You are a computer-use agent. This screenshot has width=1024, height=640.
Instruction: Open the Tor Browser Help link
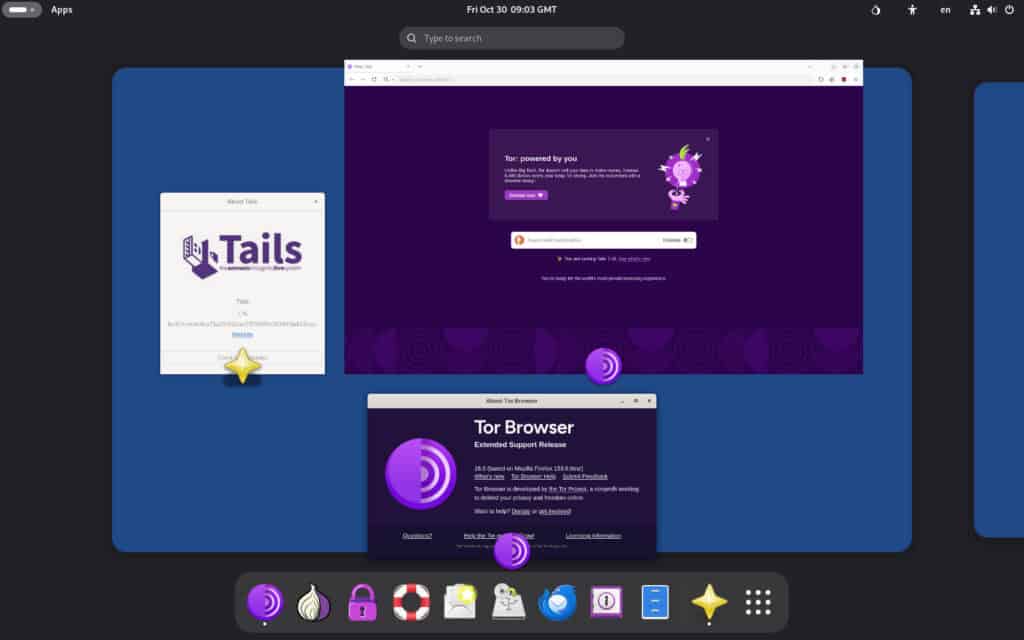[533, 477]
